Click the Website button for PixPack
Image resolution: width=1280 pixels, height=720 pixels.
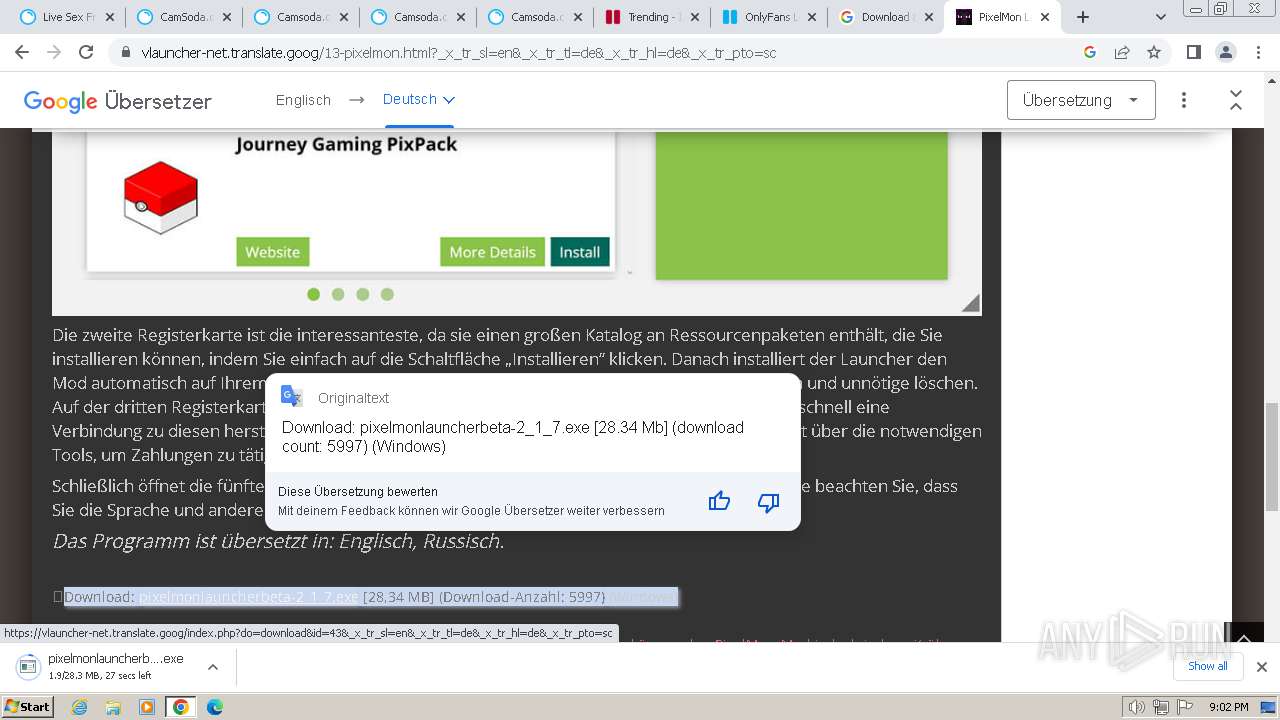pos(273,252)
